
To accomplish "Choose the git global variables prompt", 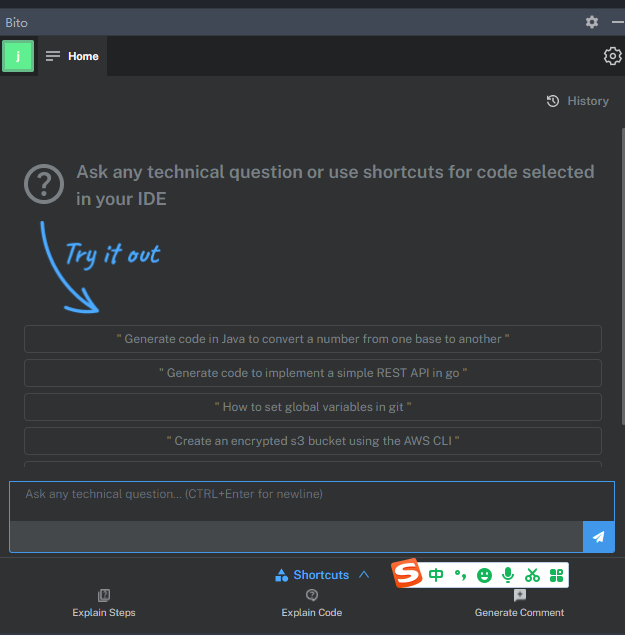I will pos(313,407).
